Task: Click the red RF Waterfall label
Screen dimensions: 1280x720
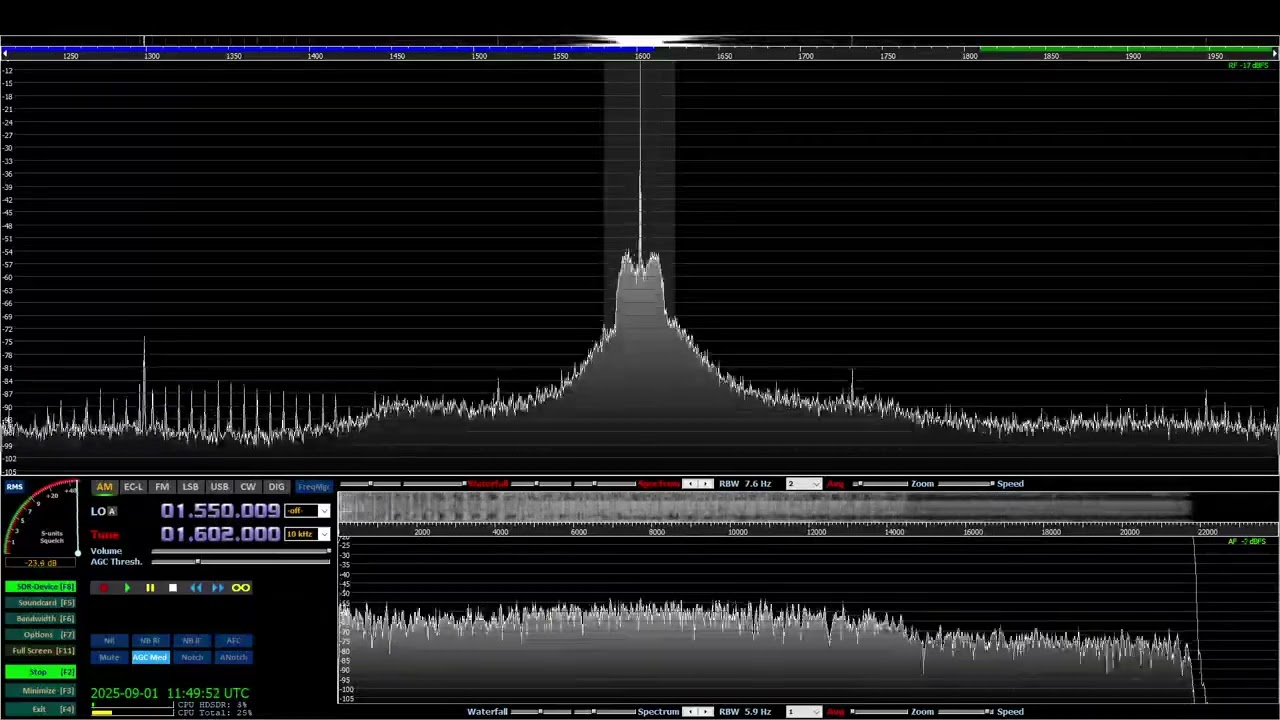Action: [x=489, y=484]
